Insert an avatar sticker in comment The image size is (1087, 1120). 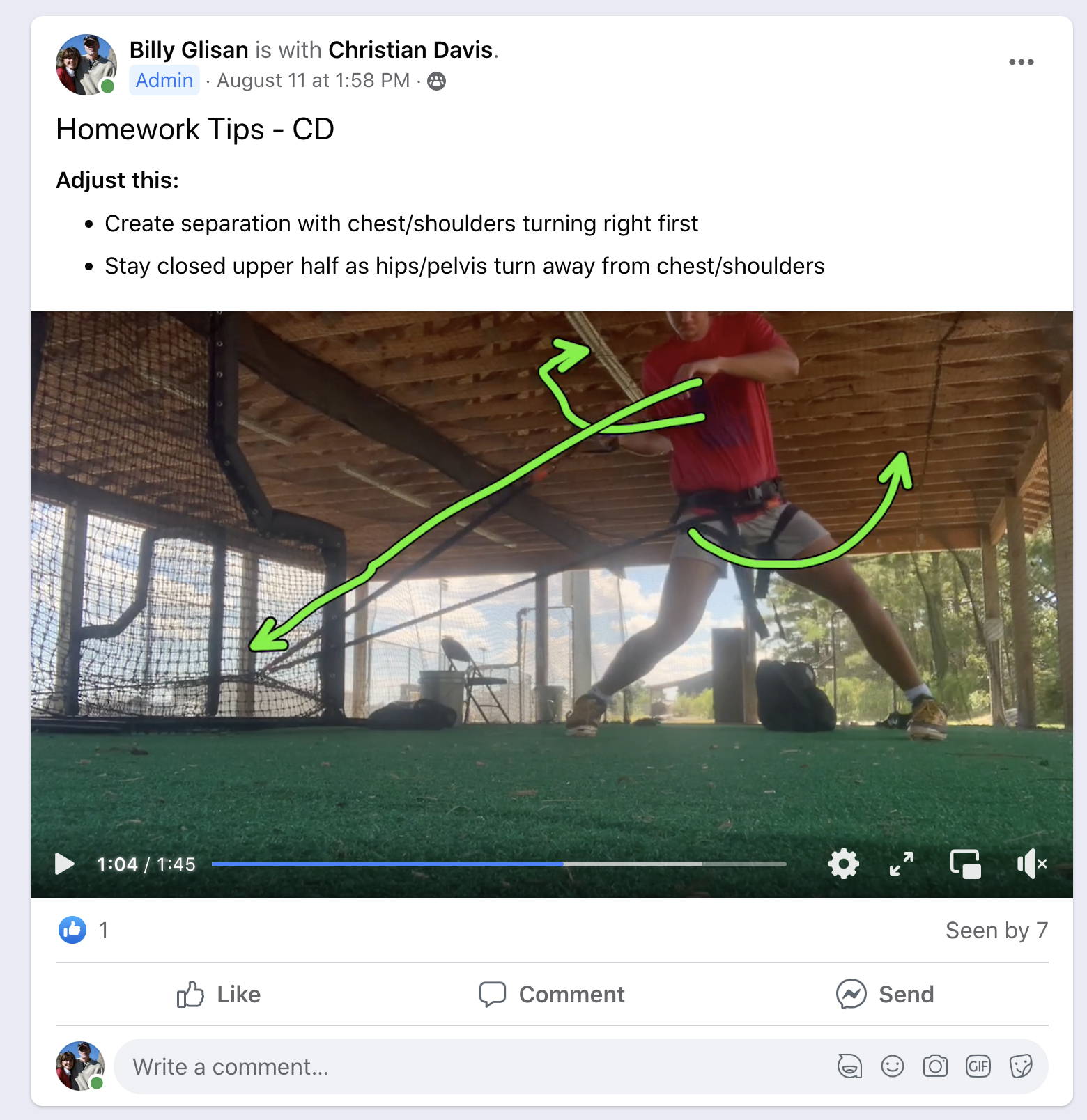[849, 1066]
